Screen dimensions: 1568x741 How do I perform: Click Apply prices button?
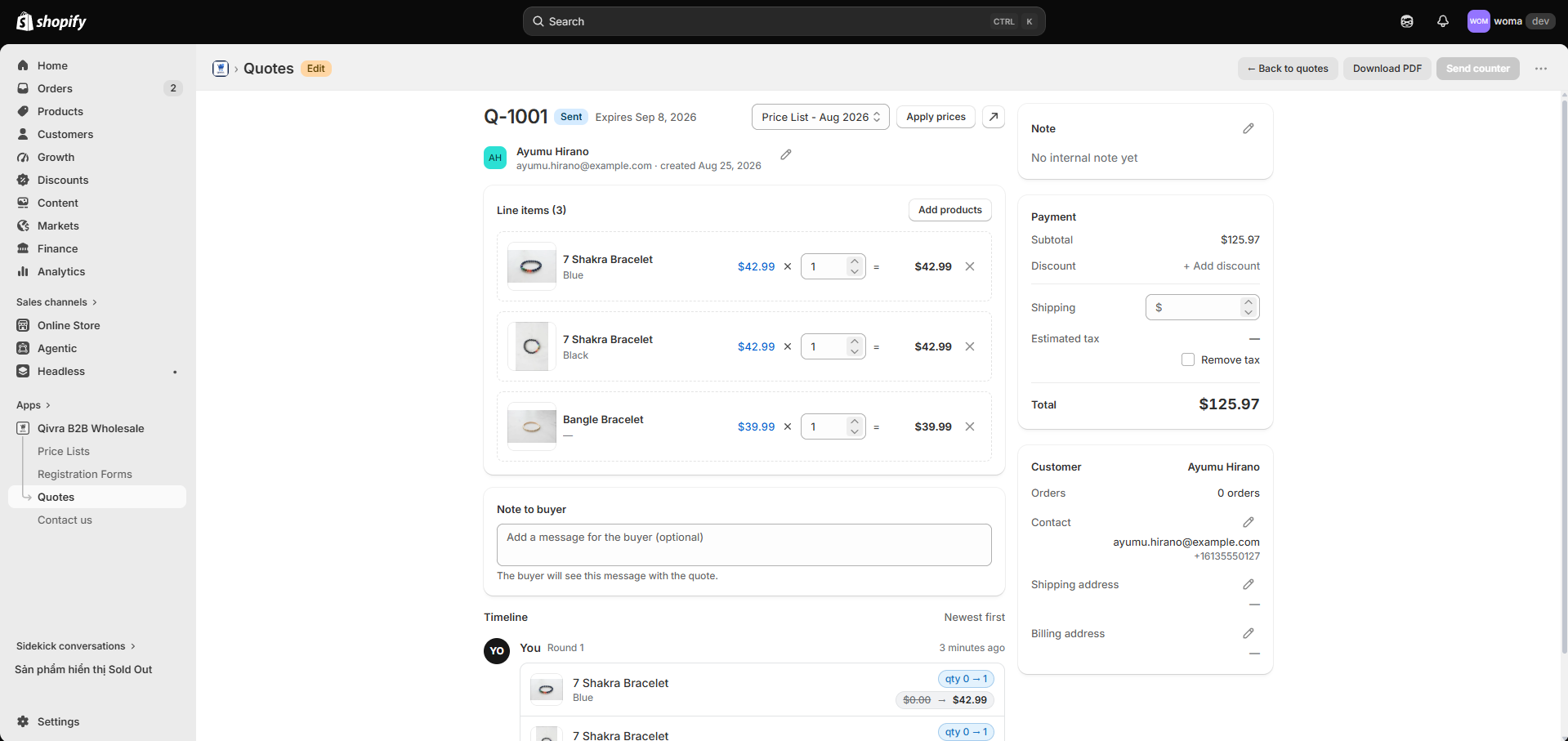pos(936,117)
